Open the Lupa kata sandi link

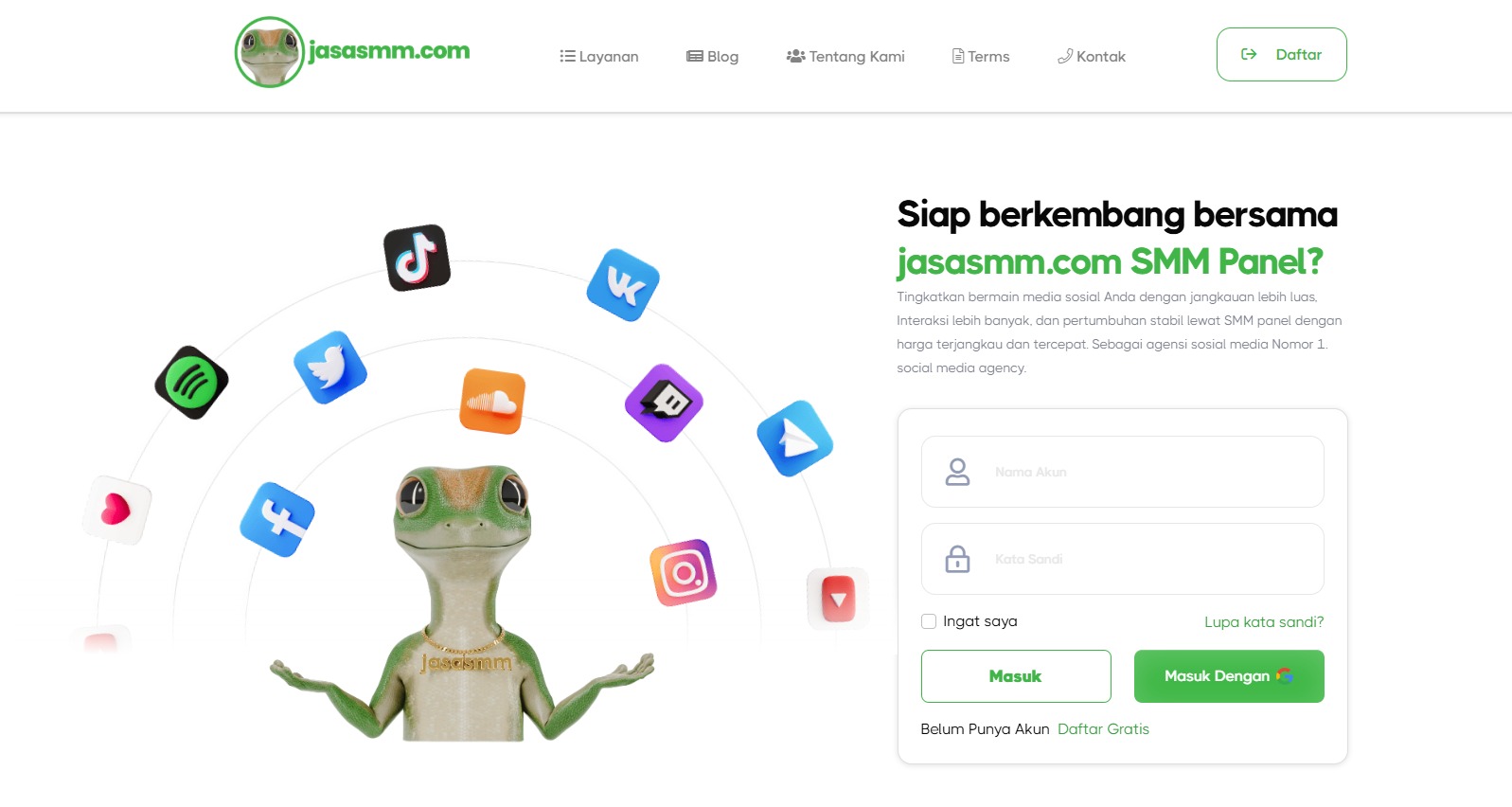(1264, 622)
